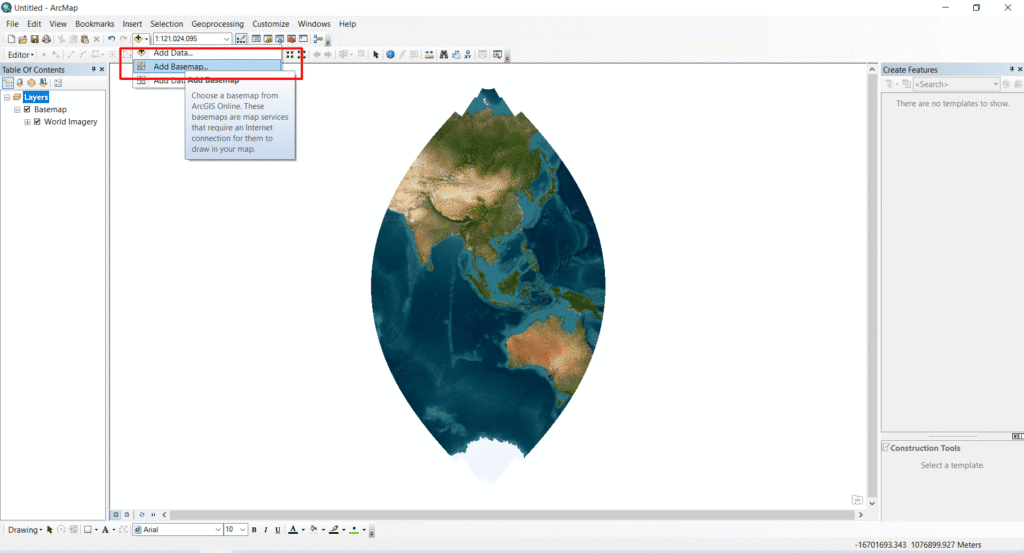
Task: Click the Save floppy disk icon
Action: 35,39
